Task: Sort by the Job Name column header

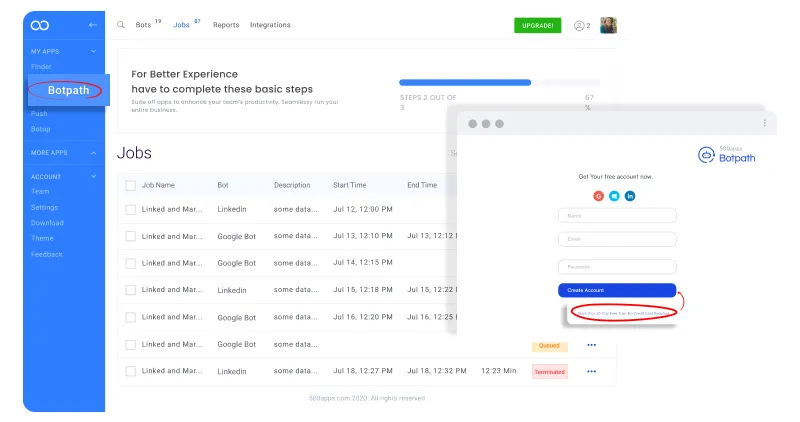Action: (x=158, y=185)
